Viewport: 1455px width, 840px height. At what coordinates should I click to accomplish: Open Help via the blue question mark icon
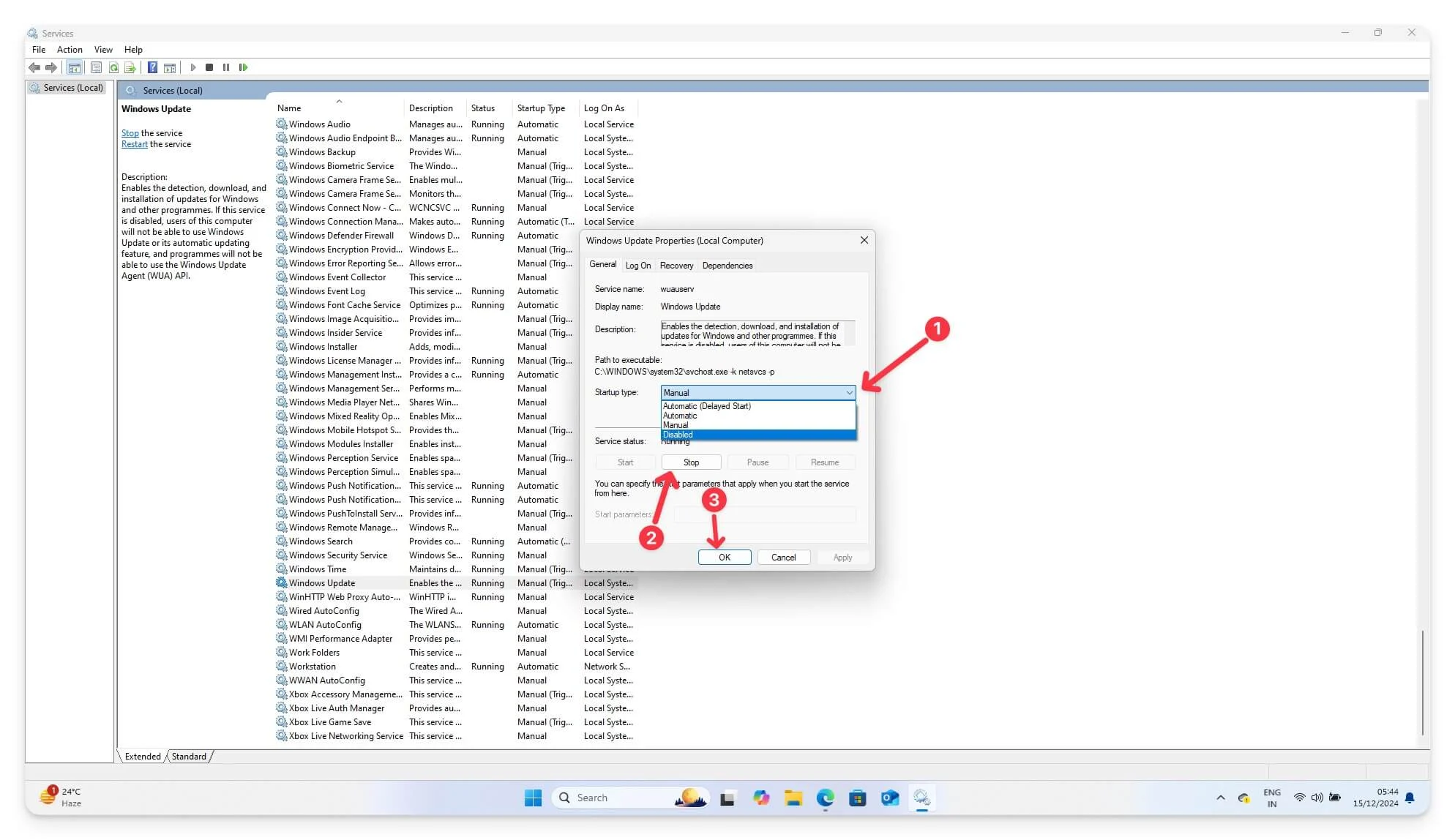point(152,67)
